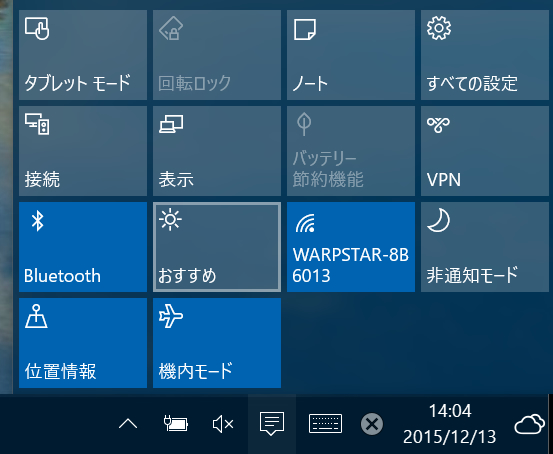The height and width of the screenshot is (454, 553).
Task: Open すべての設定 gear tile
Action: (x=485, y=55)
